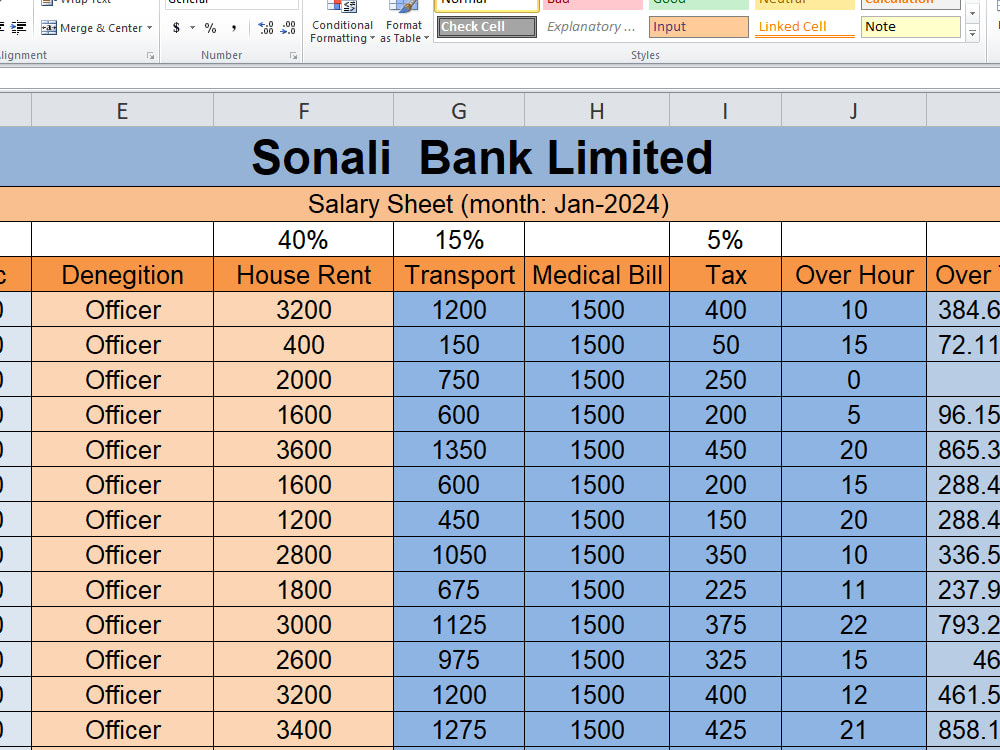This screenshot has width=1000, height=750.
Task: Click Tax cell showing 50
Action: (725, 344)
